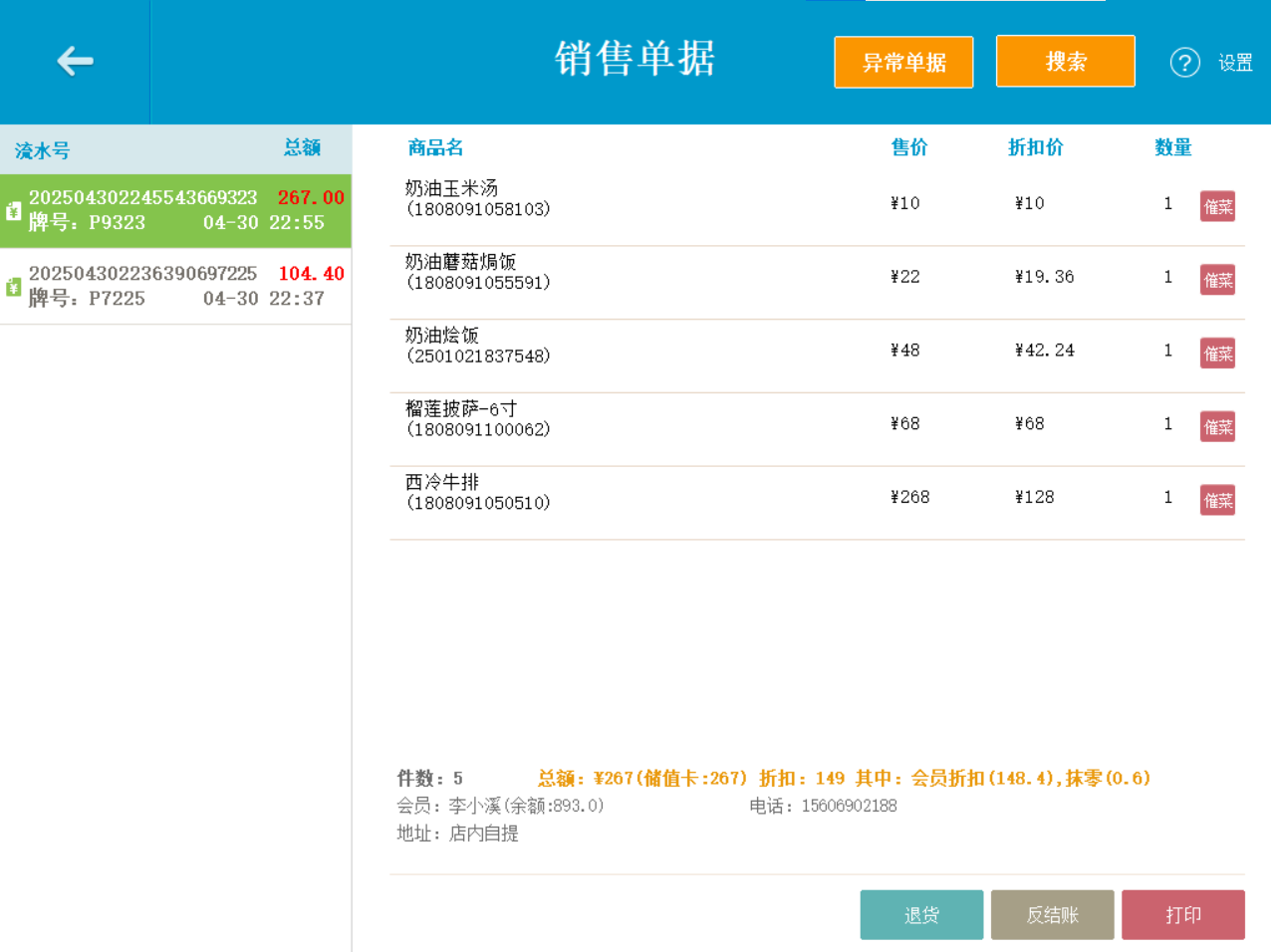Open the 异常单据 list
This screenshot has height=952, width=1271.
pos(903,62)
